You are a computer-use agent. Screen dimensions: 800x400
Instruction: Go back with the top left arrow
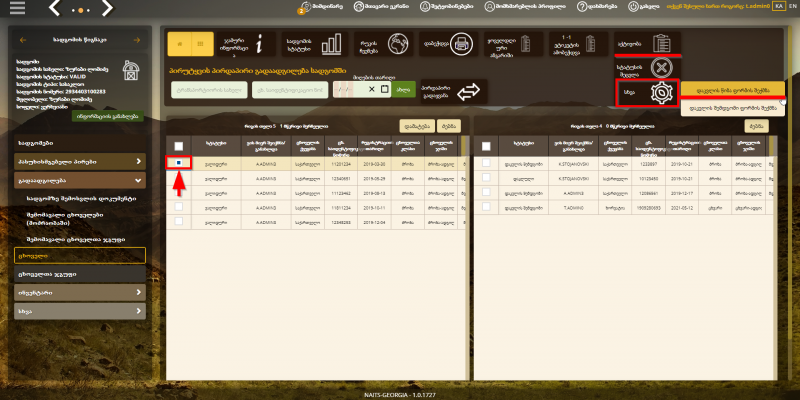pos(55,8)
